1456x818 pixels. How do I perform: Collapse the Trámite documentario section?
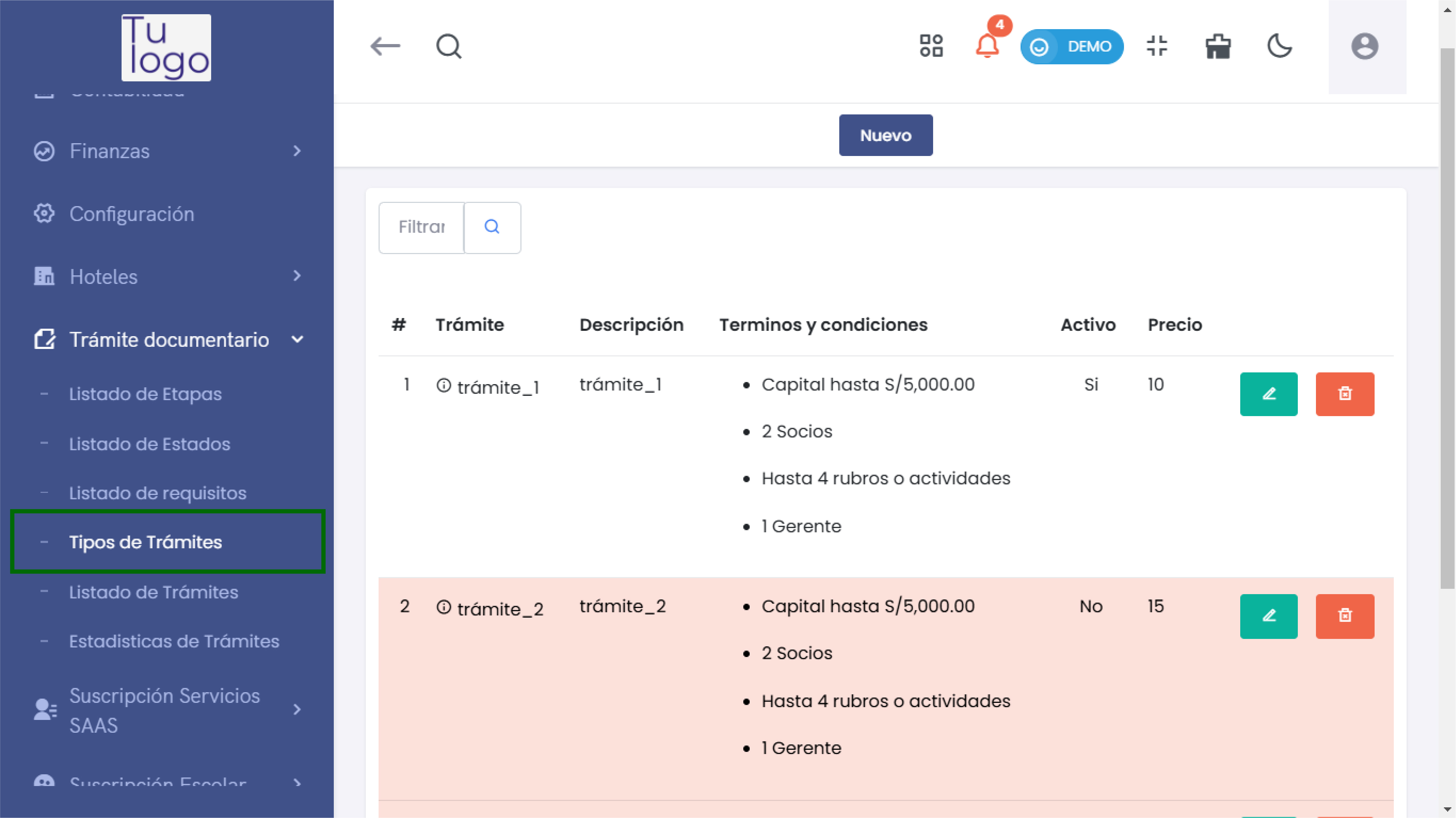coord(298,339)
